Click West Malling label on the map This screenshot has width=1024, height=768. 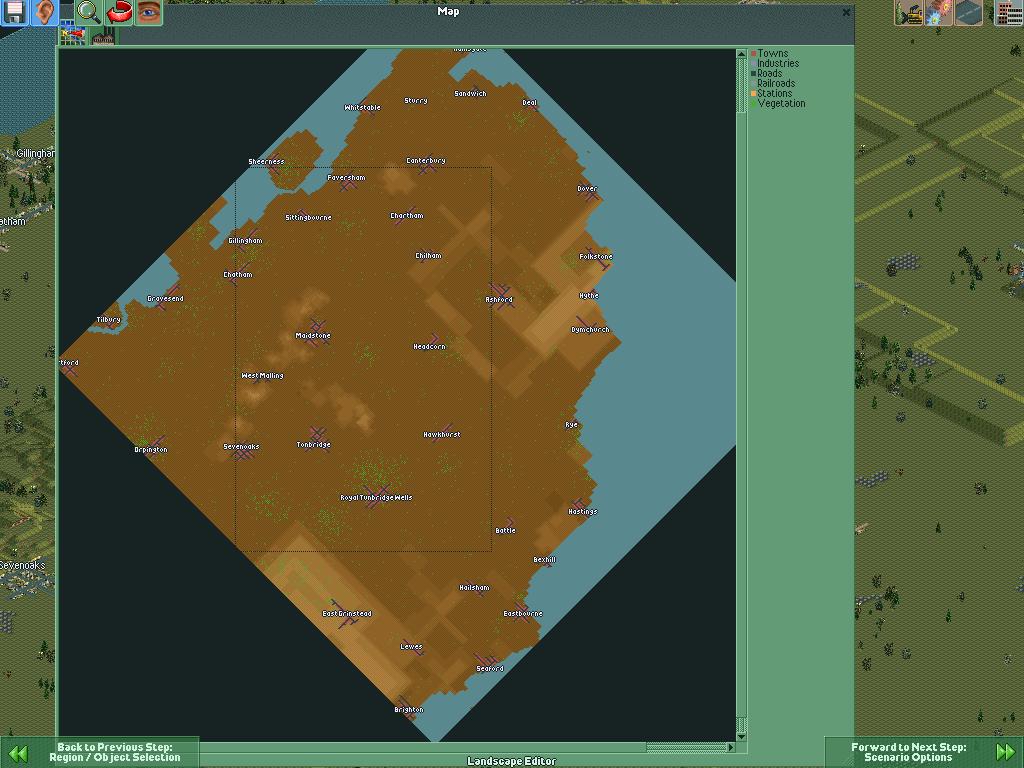(x=262, y=376)
